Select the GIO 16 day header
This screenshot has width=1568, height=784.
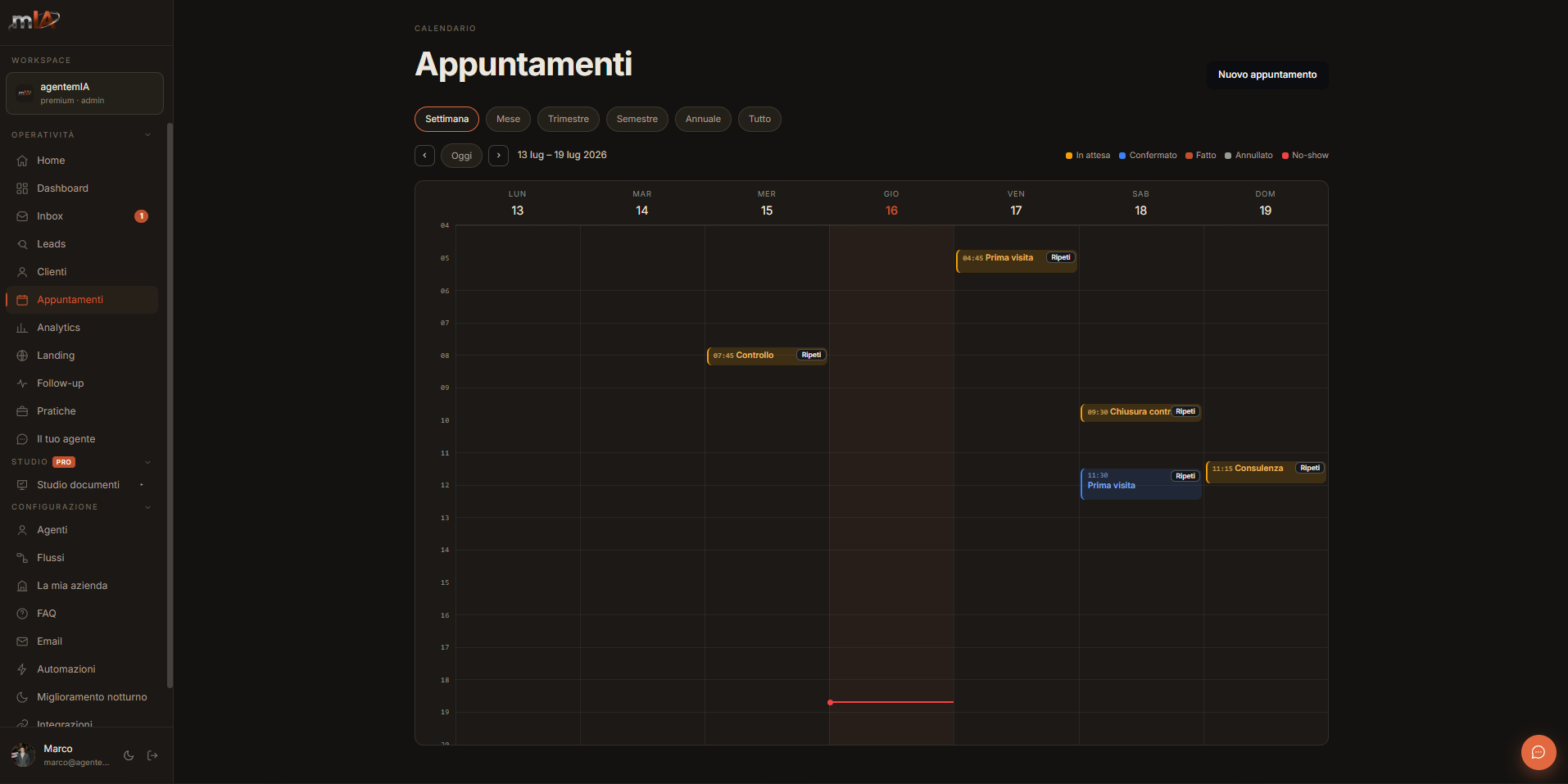click(891, 203)
